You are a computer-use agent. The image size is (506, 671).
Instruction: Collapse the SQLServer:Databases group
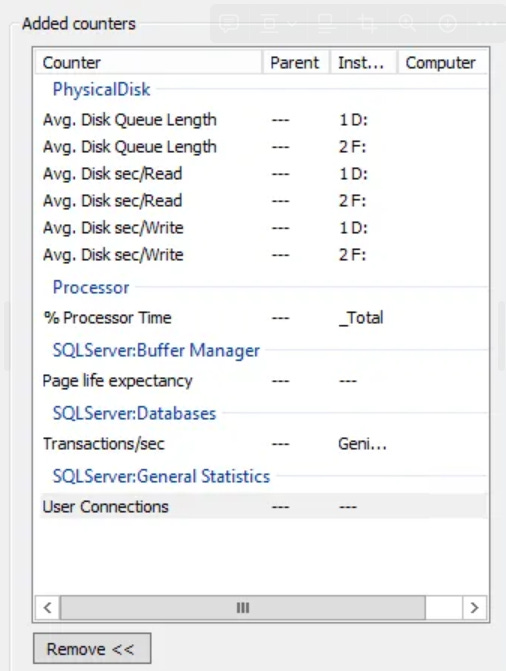[134, 413]
